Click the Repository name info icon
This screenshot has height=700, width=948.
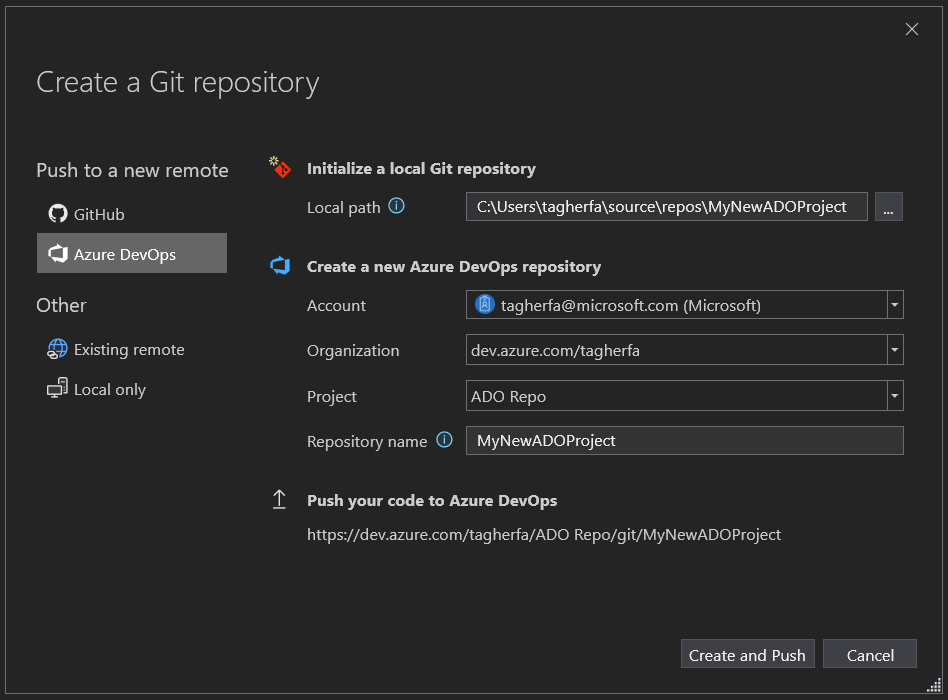pyautogui.click(x=444, y=440)
